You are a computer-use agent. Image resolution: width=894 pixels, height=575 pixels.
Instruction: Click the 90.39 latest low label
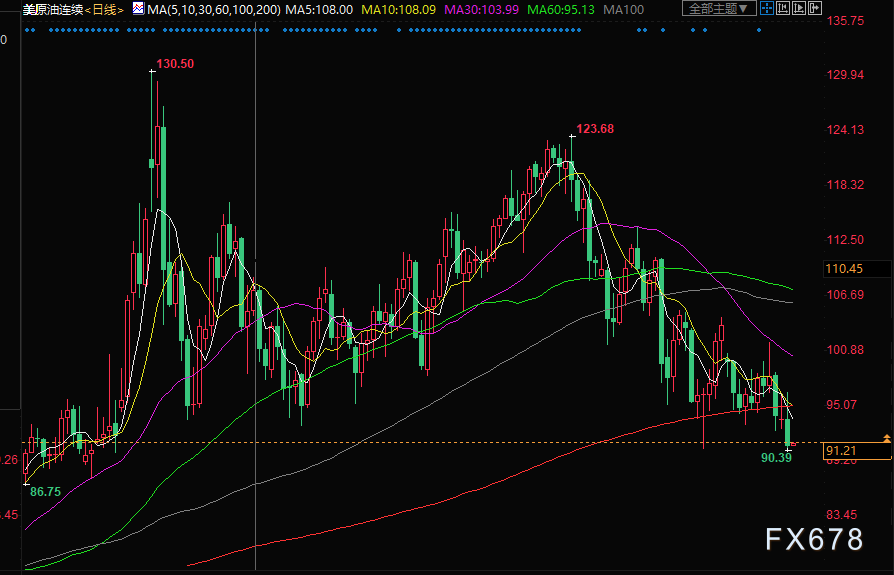(x=777, y=458)
